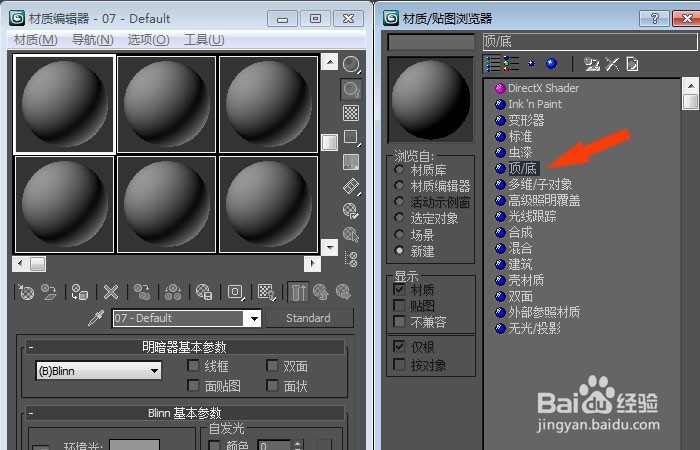Click the Make Unique icon
The image size is (700, 450).
[x=173, y=292]
